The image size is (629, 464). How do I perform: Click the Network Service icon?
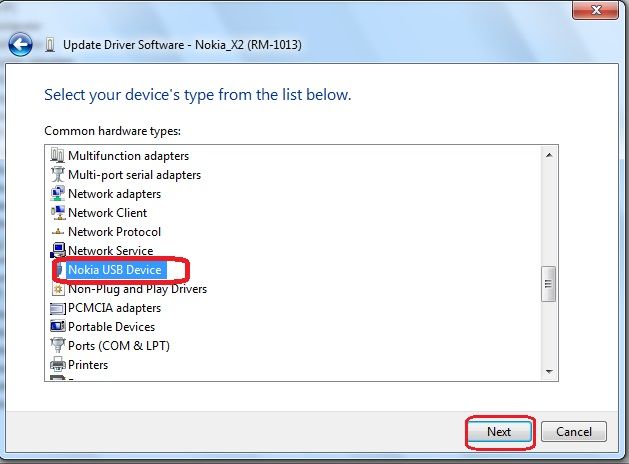coord(58,251)
